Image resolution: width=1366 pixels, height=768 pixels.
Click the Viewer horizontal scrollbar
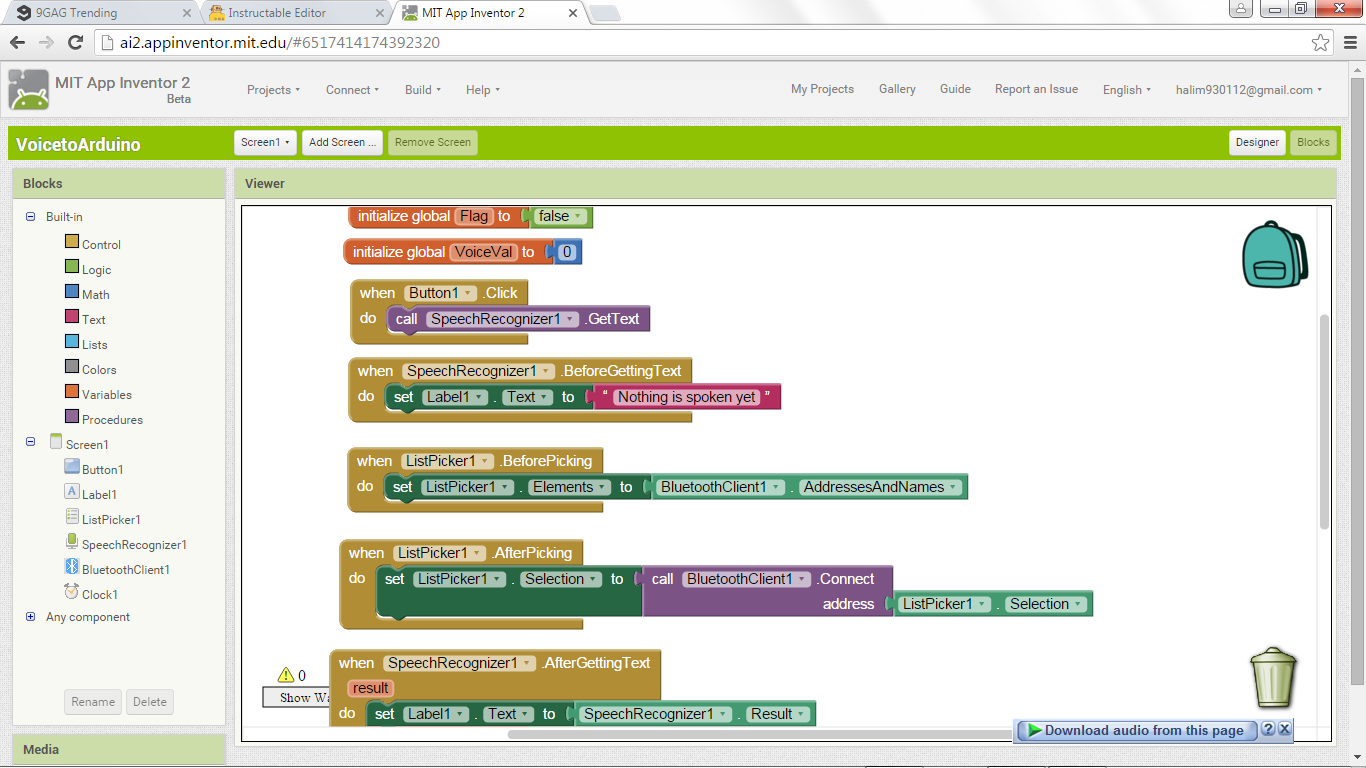click(x=762, y=734)
